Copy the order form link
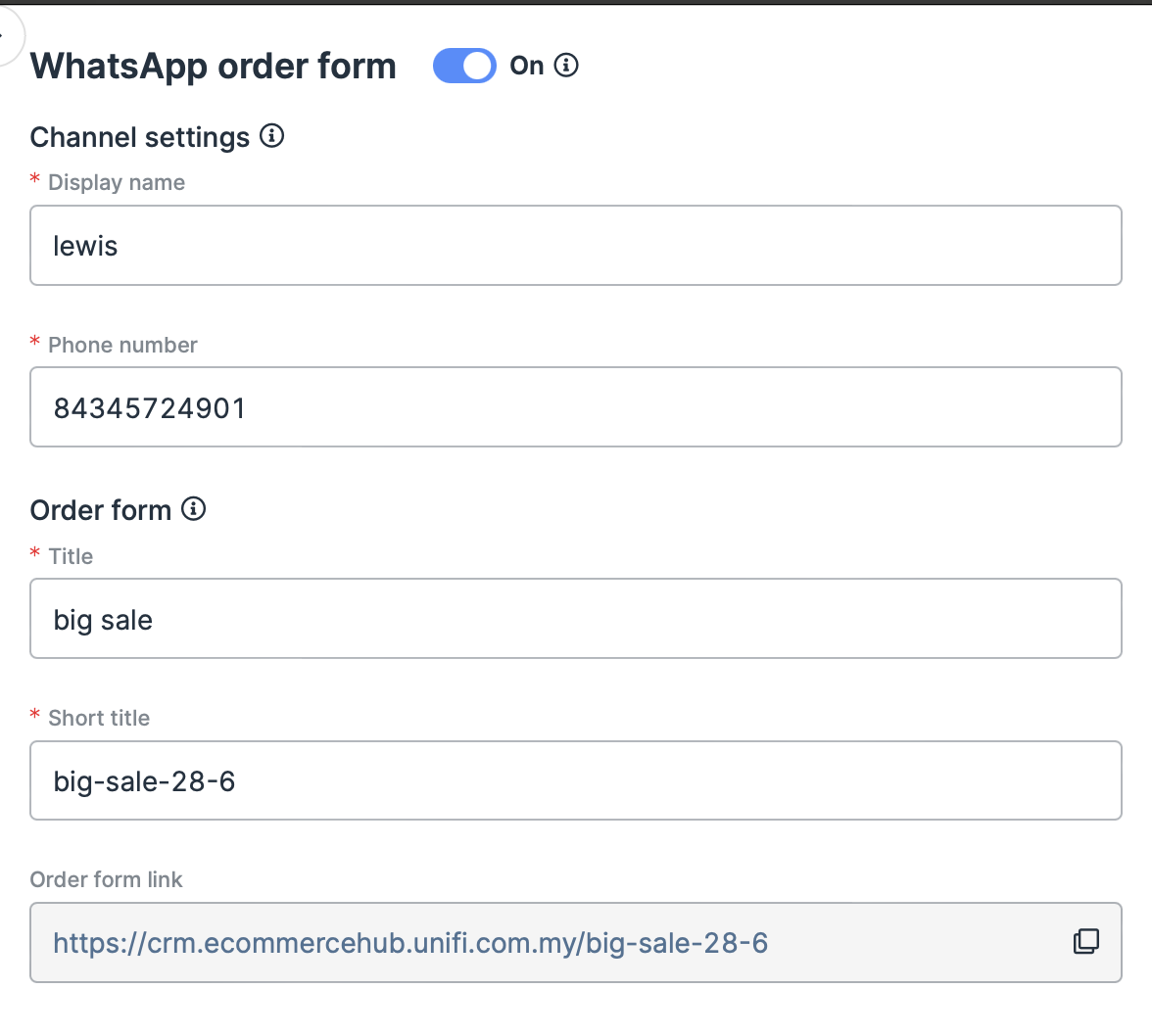This screenshot has height=1036, width=1152. [1085, 942]
